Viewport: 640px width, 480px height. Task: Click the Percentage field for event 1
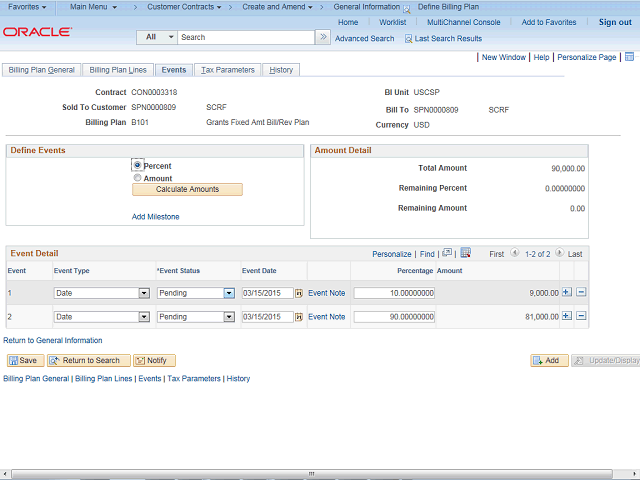tap(394, 293)
